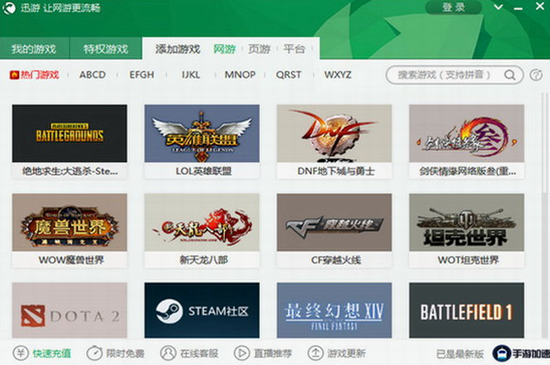The height and width of the screenshot is (365, 550).
Task: Select the 平台 category
Action: (294, 49)
